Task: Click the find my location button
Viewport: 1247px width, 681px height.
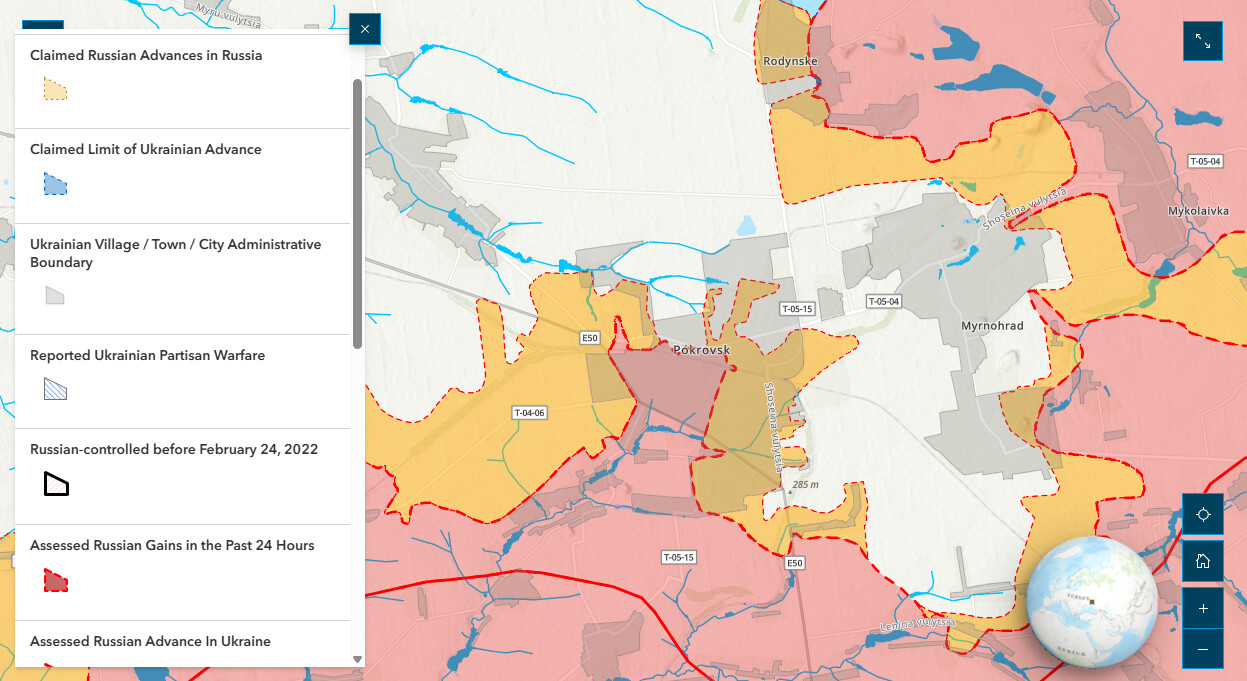Action: coord(1202,514)
